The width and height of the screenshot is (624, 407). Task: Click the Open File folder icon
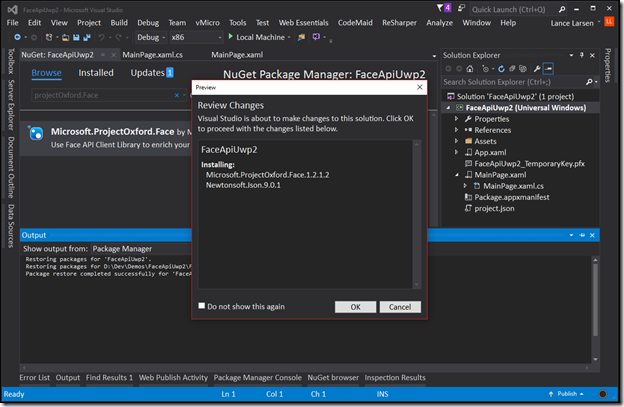click(66, 37)
